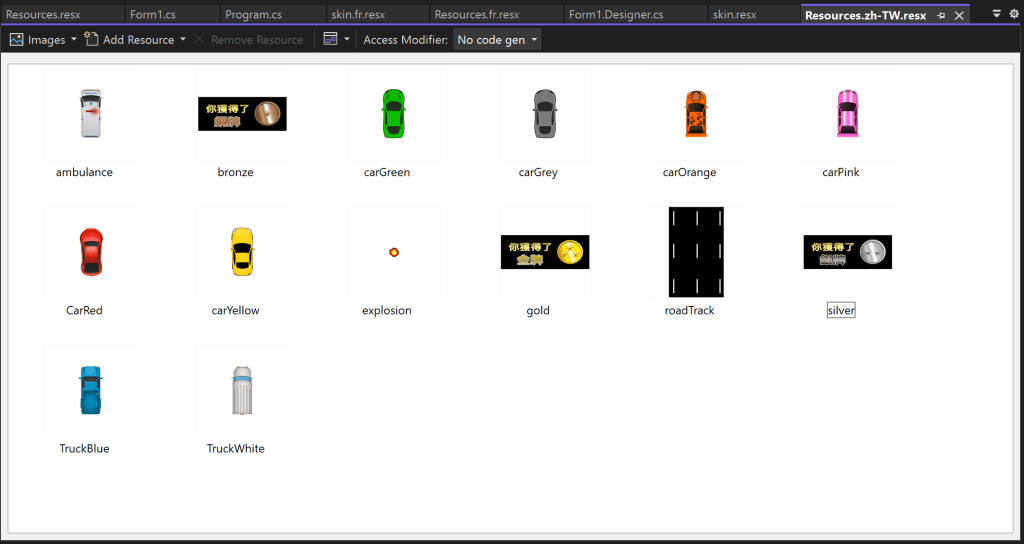The width and height of the screenshot is (1024, 544).
Task: Click the Add Resource icon
Action: tap(91, 40)
